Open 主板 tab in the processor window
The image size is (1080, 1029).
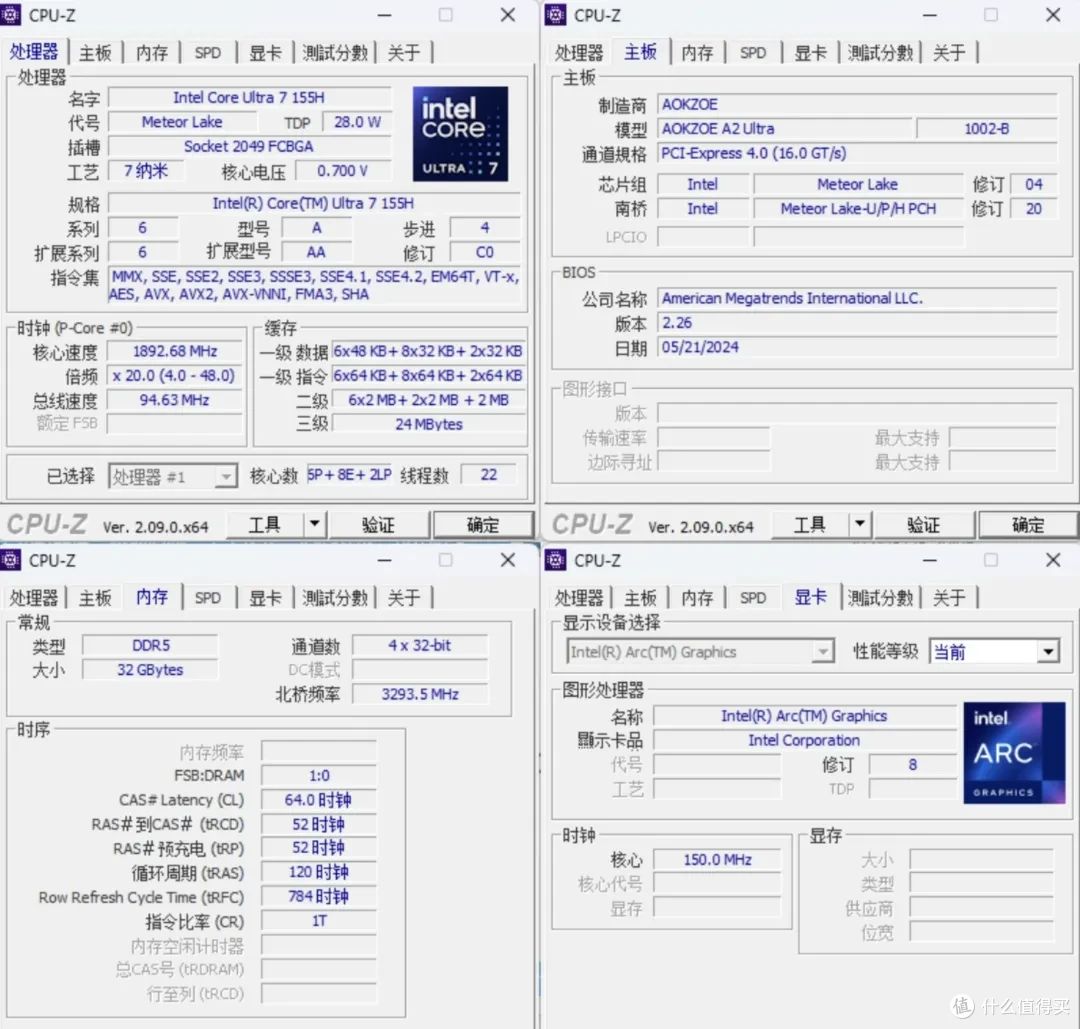(95, 53)
